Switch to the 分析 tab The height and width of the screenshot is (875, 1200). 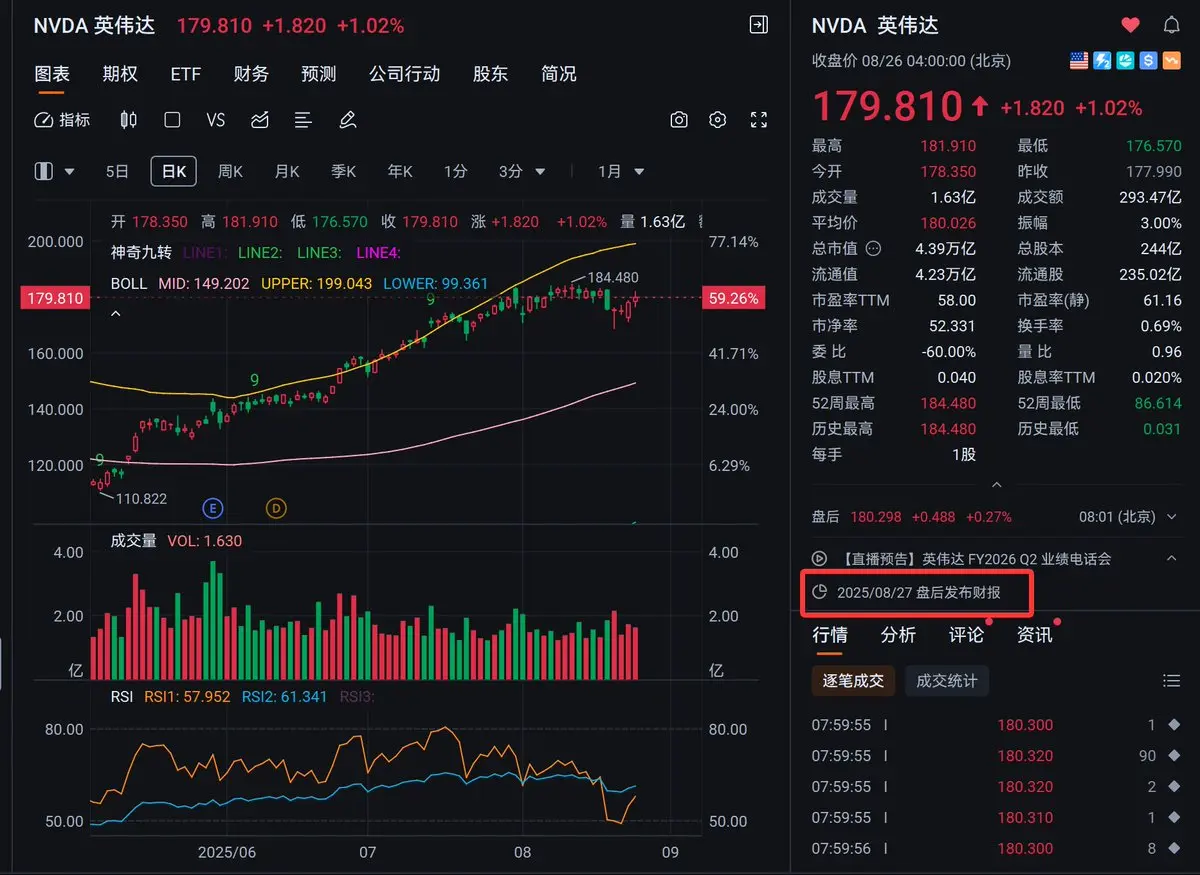tap(898, 634)
